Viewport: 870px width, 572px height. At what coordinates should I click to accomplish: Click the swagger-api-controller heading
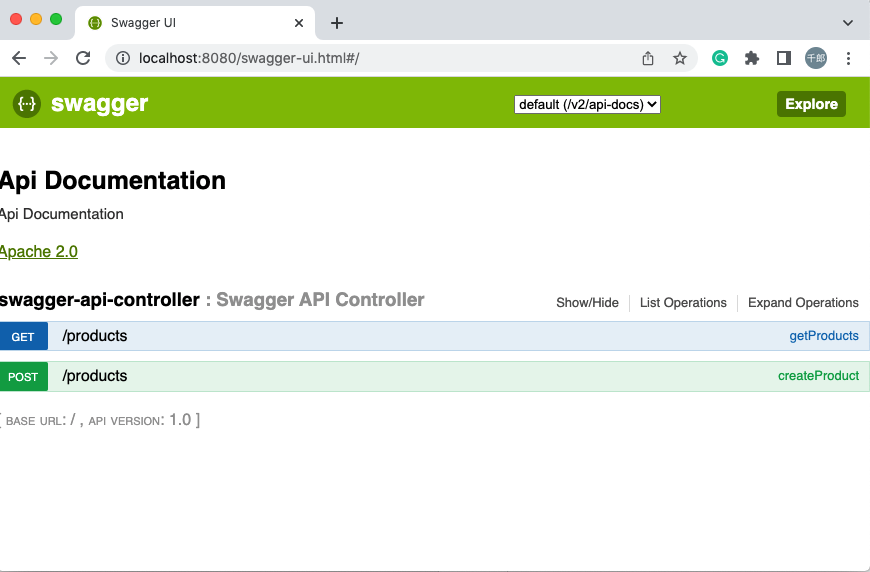99,300
